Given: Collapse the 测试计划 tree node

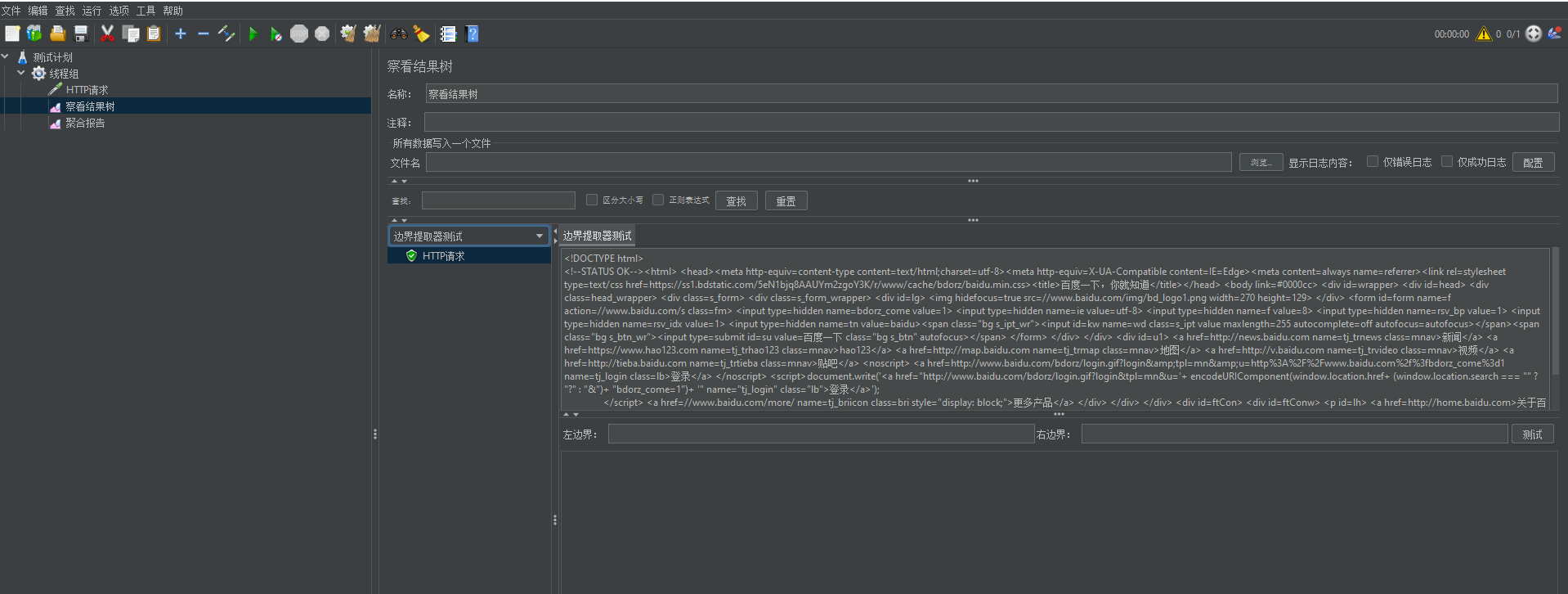Looking at the screenshot, I should (x=6, y=56).
